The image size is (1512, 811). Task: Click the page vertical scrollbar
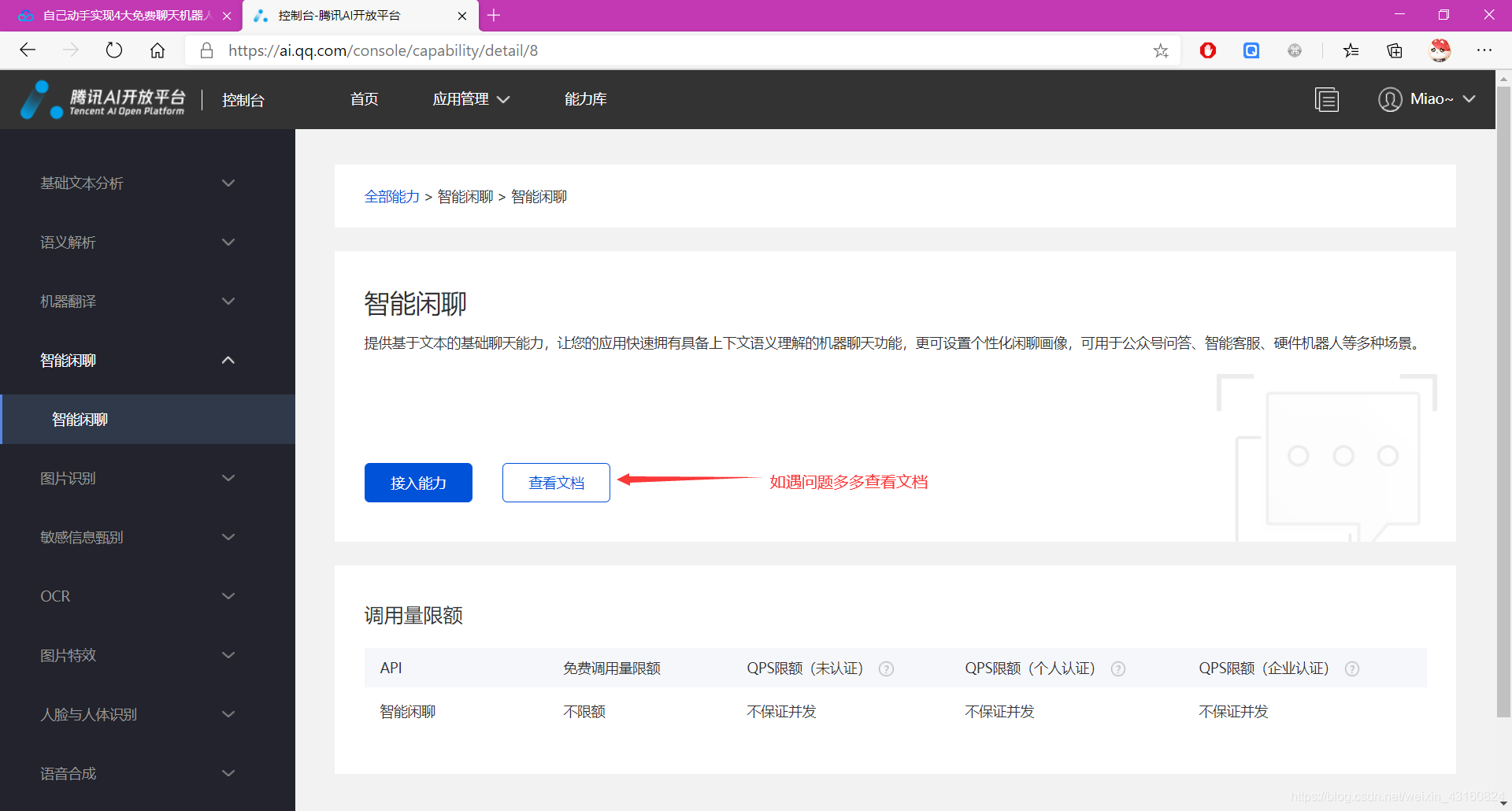point(1503,402)
